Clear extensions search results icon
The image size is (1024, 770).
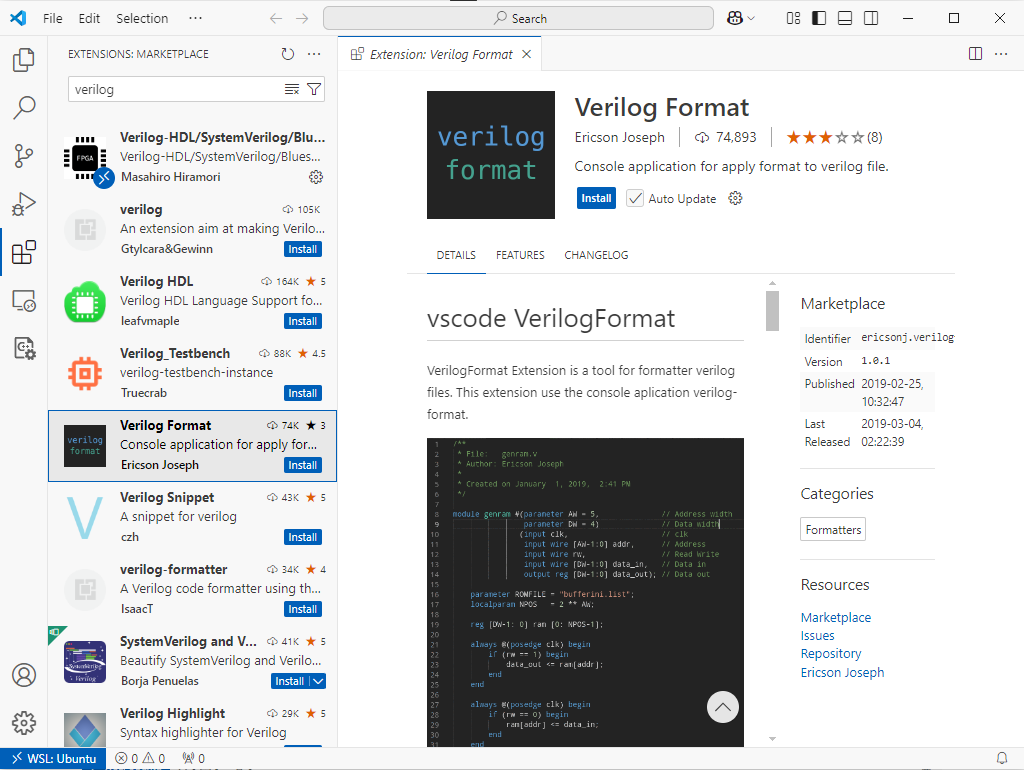[292, 89]
